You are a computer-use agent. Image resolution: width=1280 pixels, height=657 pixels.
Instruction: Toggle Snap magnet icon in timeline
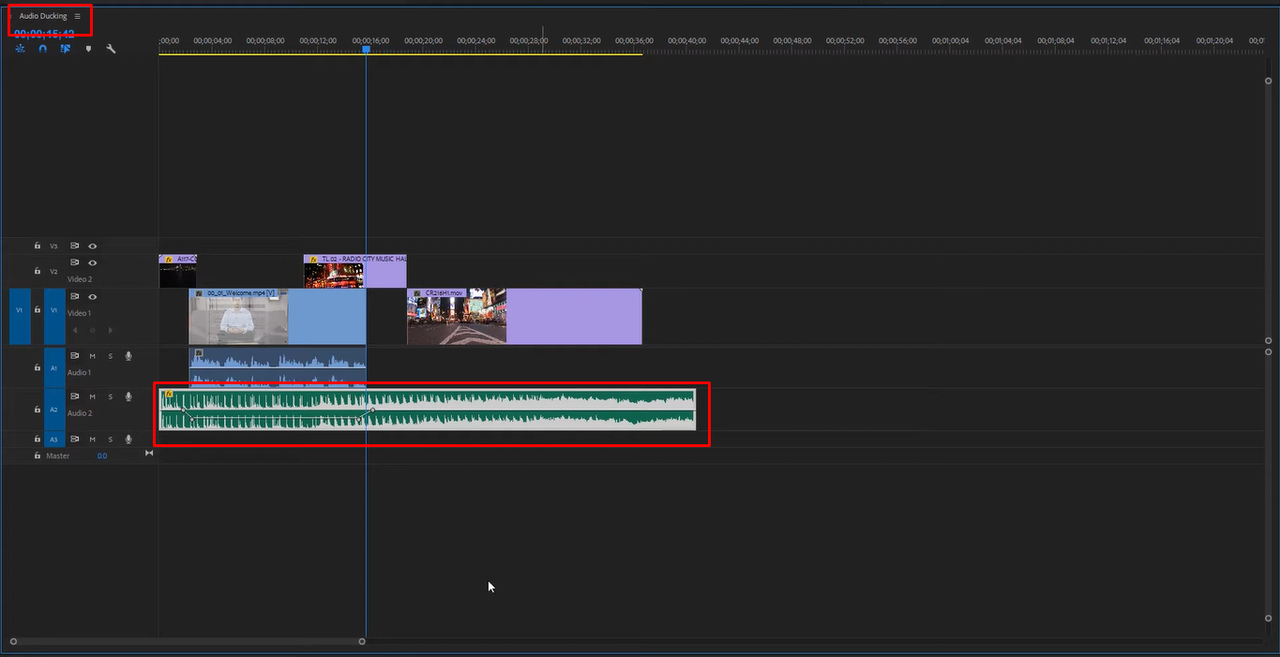click(x=43, y=48)
